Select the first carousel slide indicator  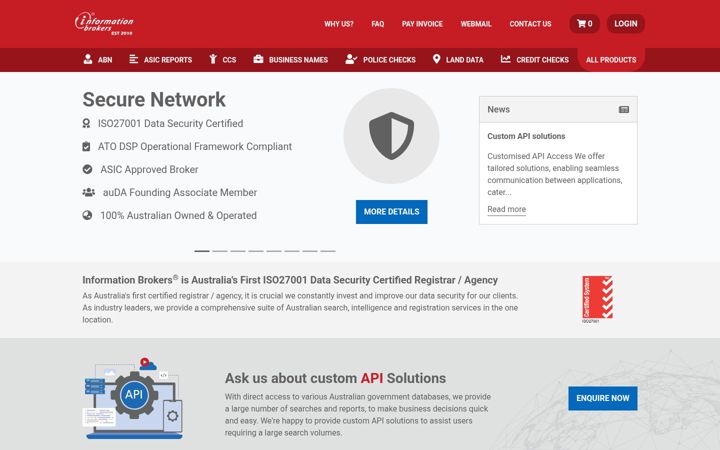(202, 251)
